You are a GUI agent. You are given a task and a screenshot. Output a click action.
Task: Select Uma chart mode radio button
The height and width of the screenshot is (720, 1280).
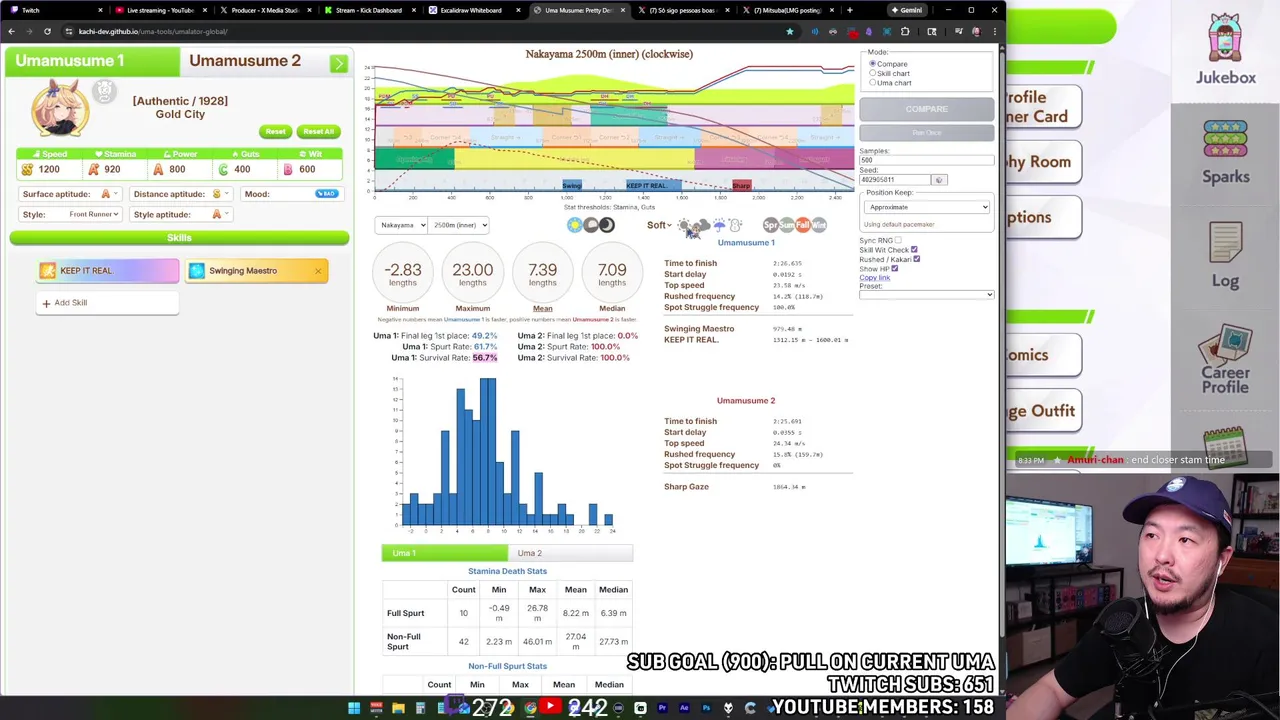(872, 82)
